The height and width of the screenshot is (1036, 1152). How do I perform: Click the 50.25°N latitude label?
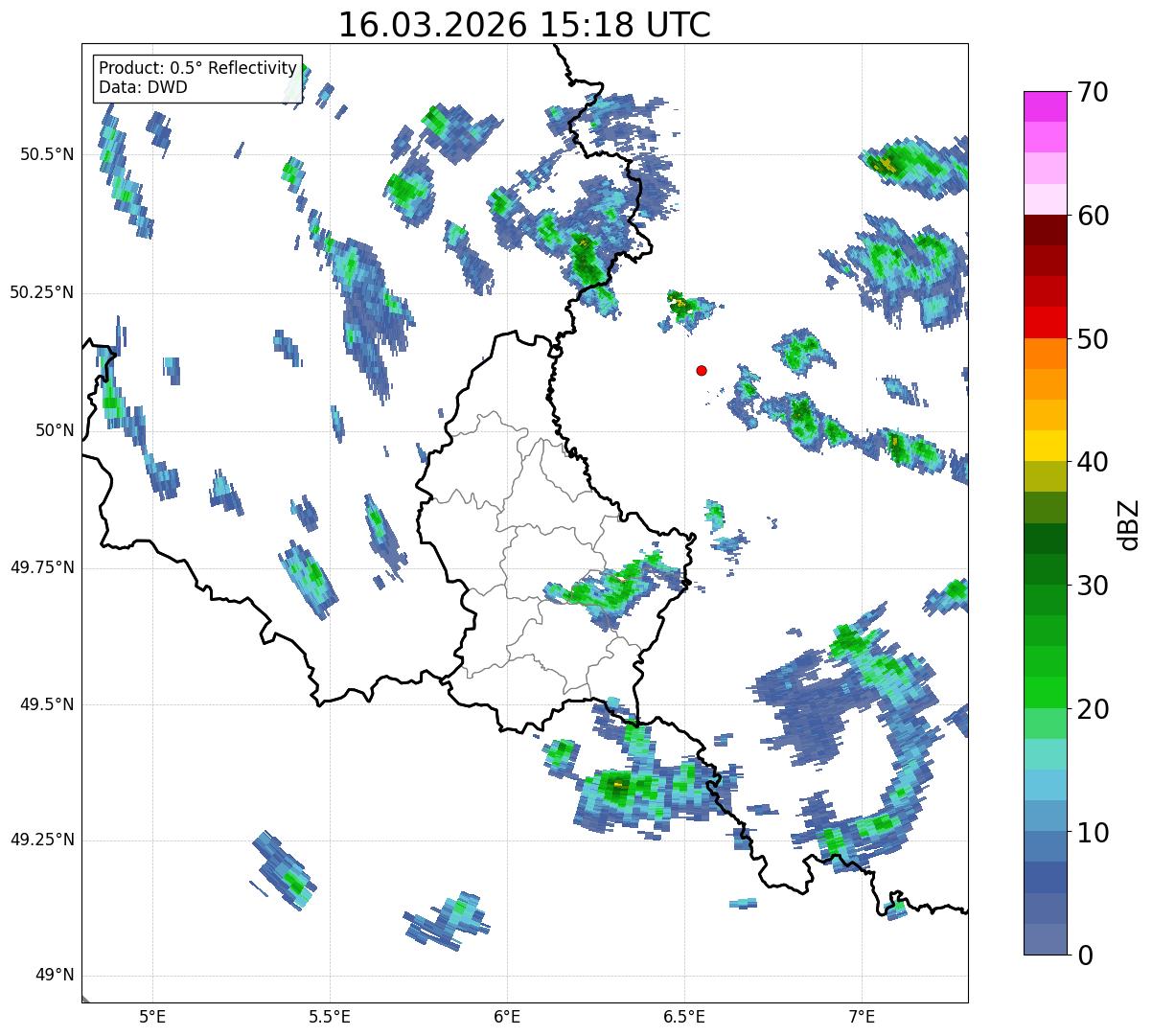[x=41, y=292]
